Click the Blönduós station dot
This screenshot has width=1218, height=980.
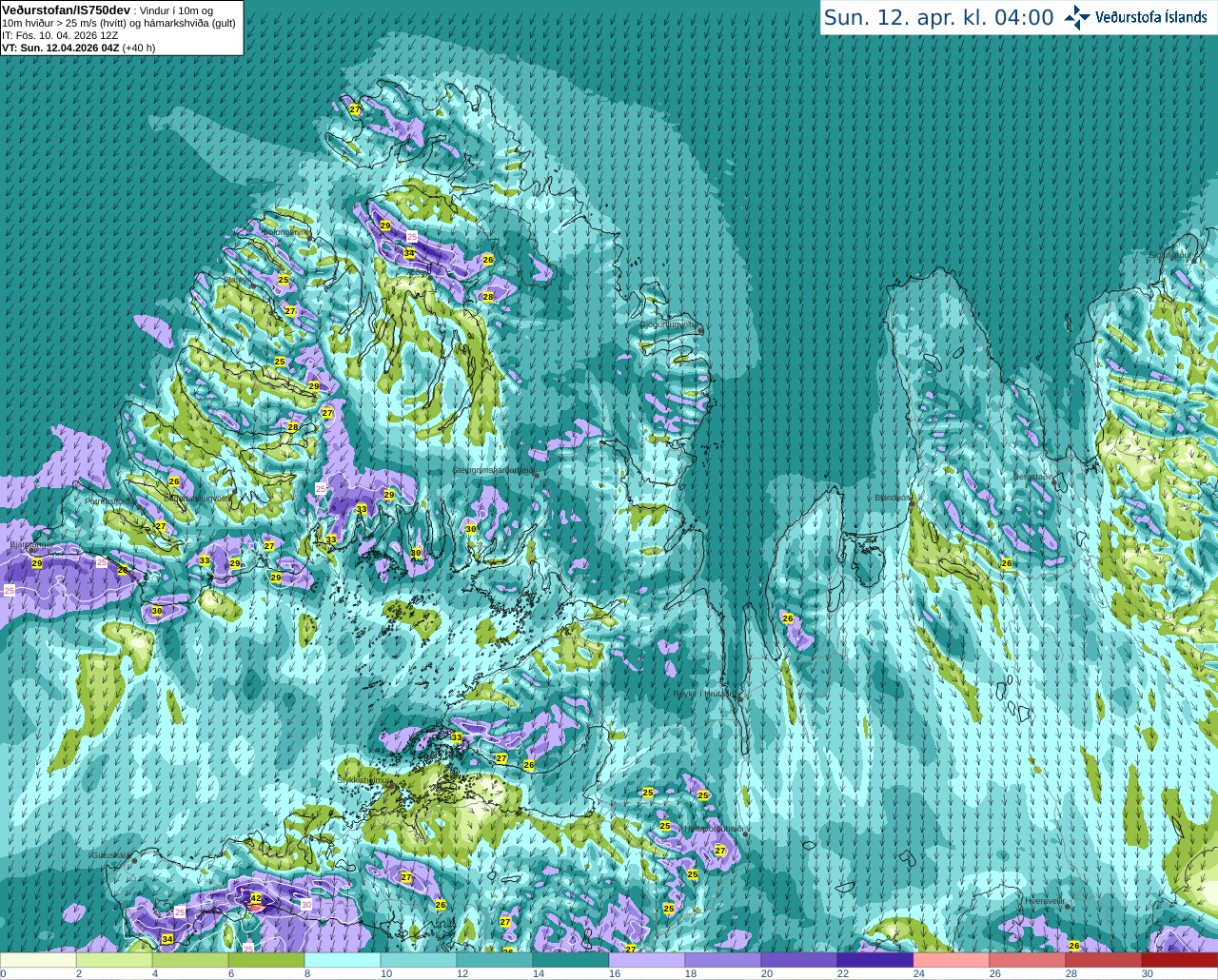click(911, 503)
